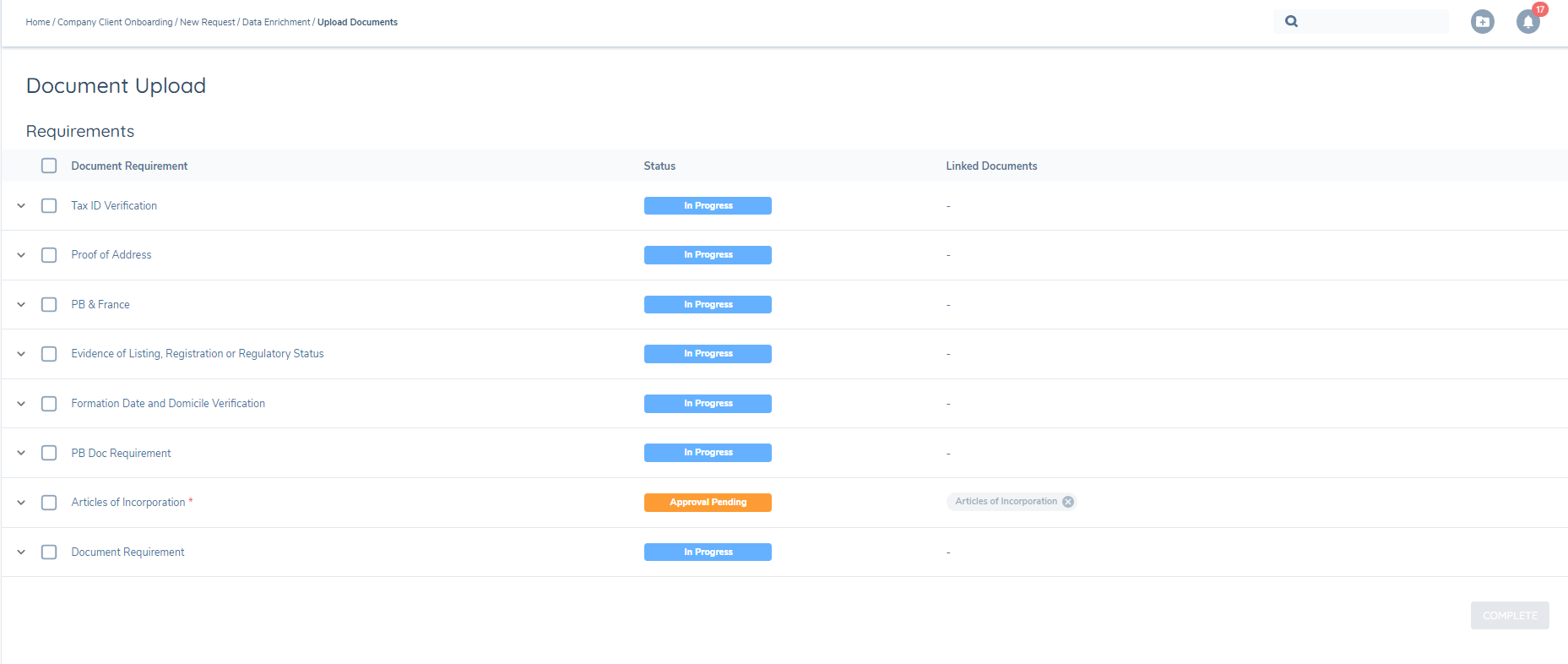Image resolution: width=1568 pixels, height=664 pixels.
Task: Remove linked Articles of Incorporation document
Action: (1068, 502)
